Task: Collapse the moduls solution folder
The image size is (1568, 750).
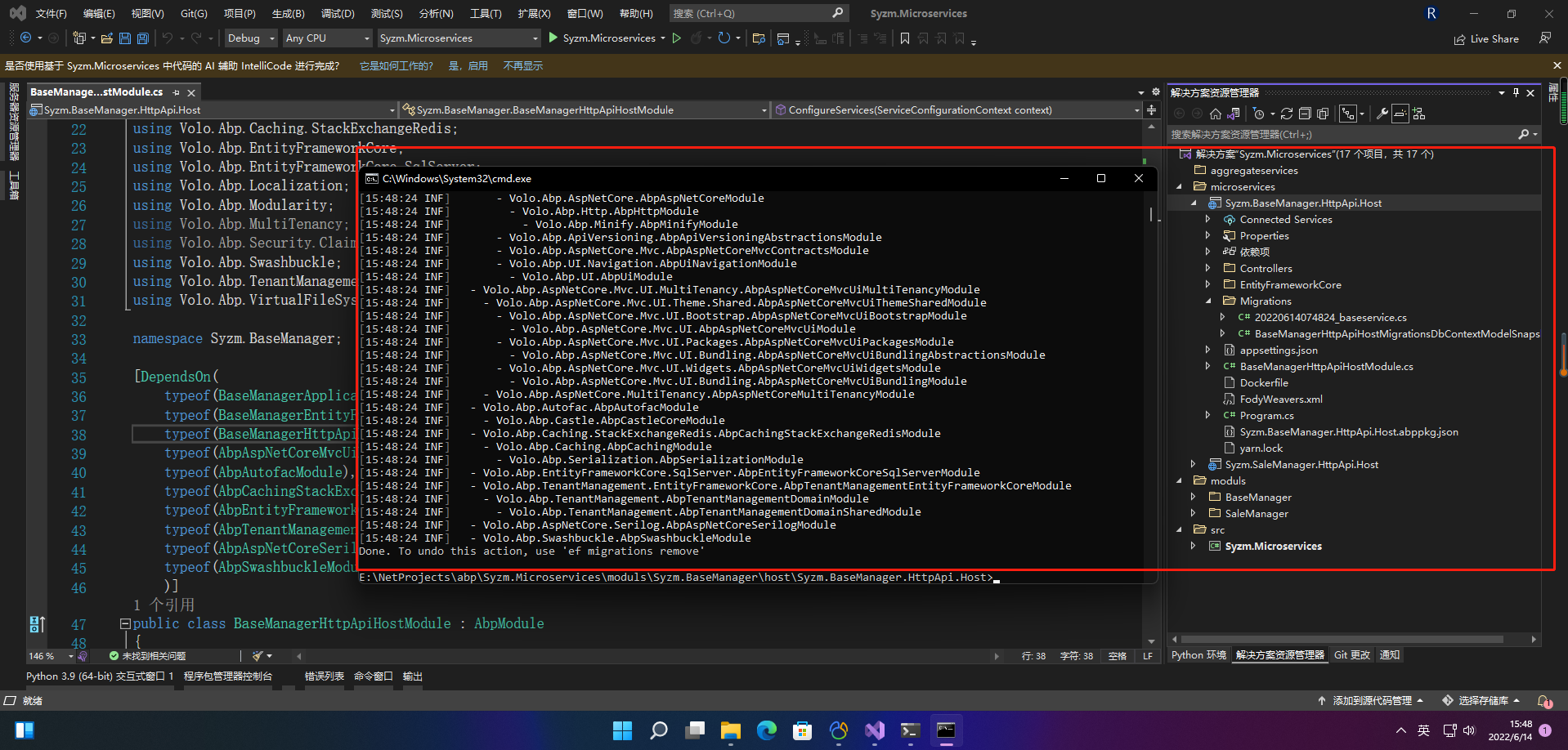Action: point(1179,480)
